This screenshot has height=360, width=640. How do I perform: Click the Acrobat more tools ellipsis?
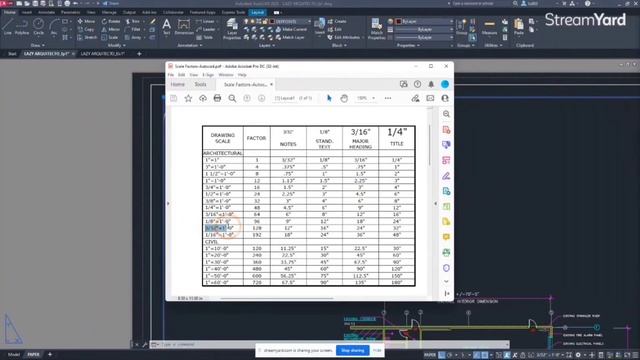pos(388,98)
